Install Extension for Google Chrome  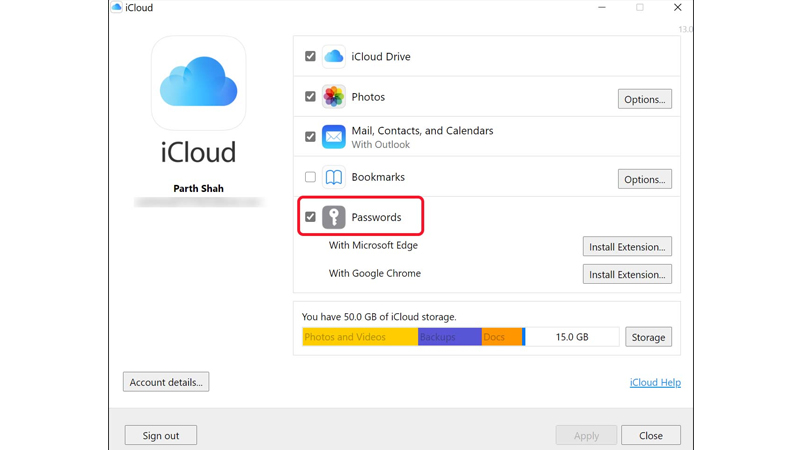627,274
